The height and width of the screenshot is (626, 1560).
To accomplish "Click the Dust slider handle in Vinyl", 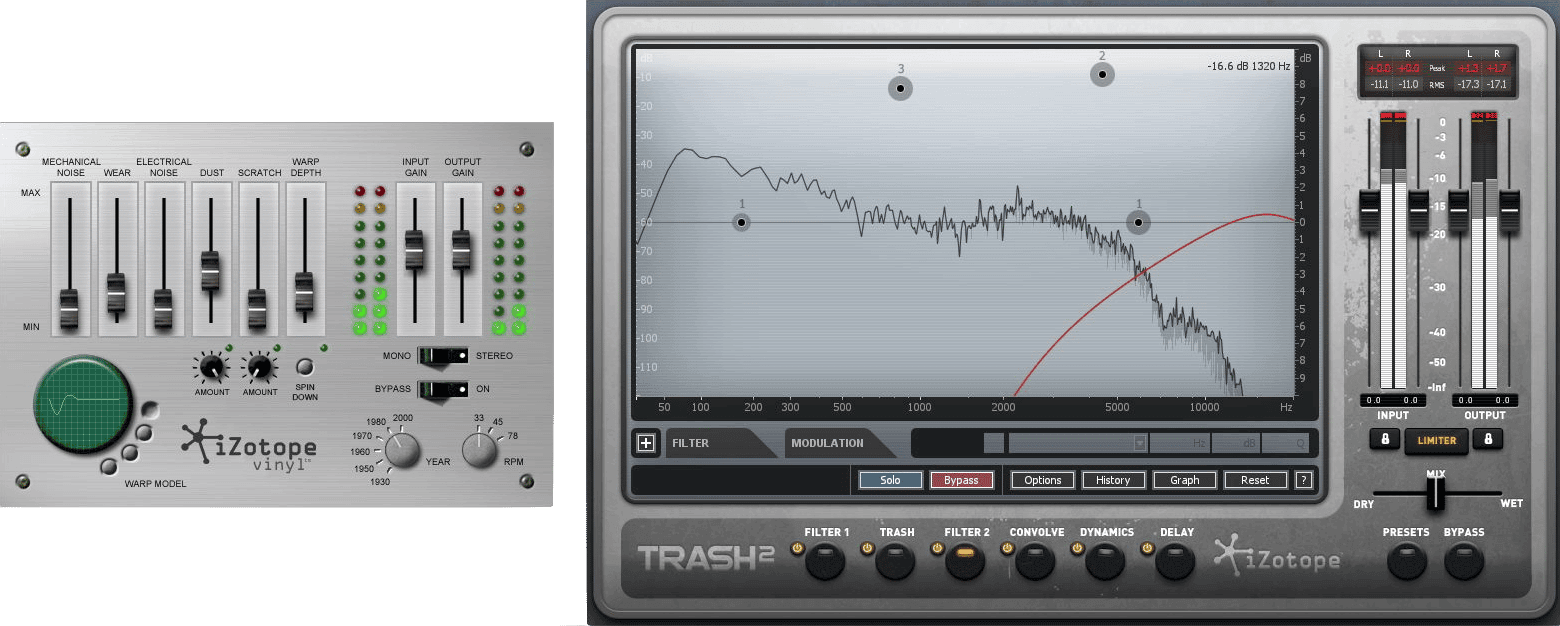I will (x=210, y=270).
